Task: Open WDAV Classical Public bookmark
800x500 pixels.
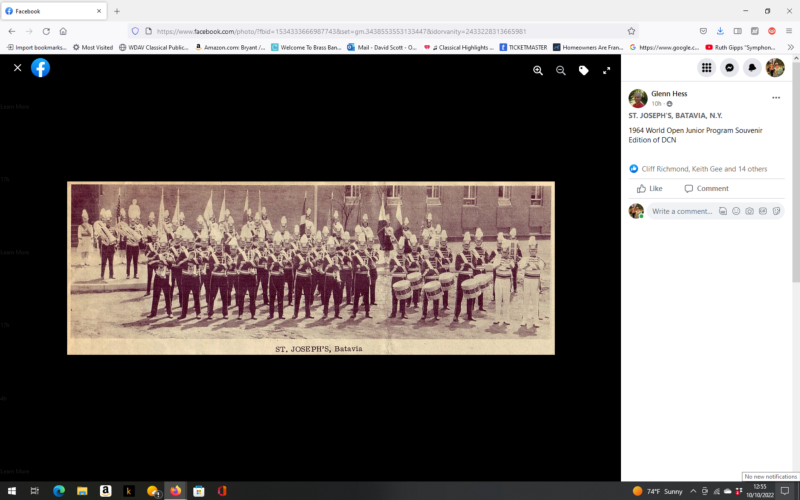Action: (154, 47)
